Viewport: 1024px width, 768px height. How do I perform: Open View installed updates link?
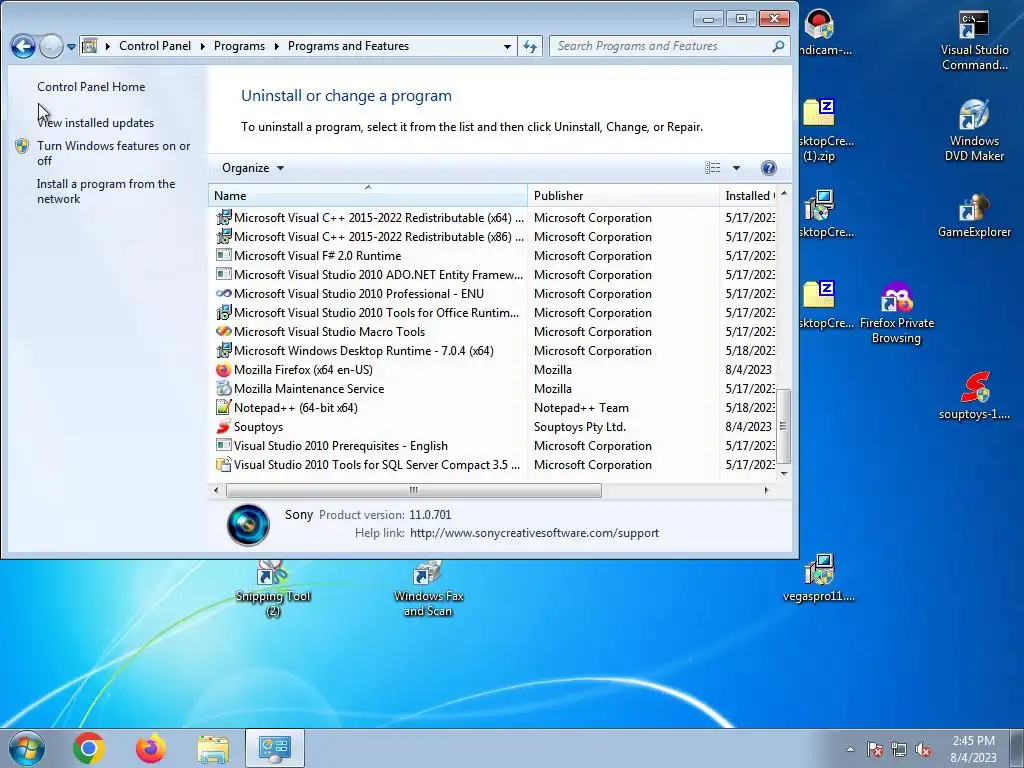coord(95,122)
